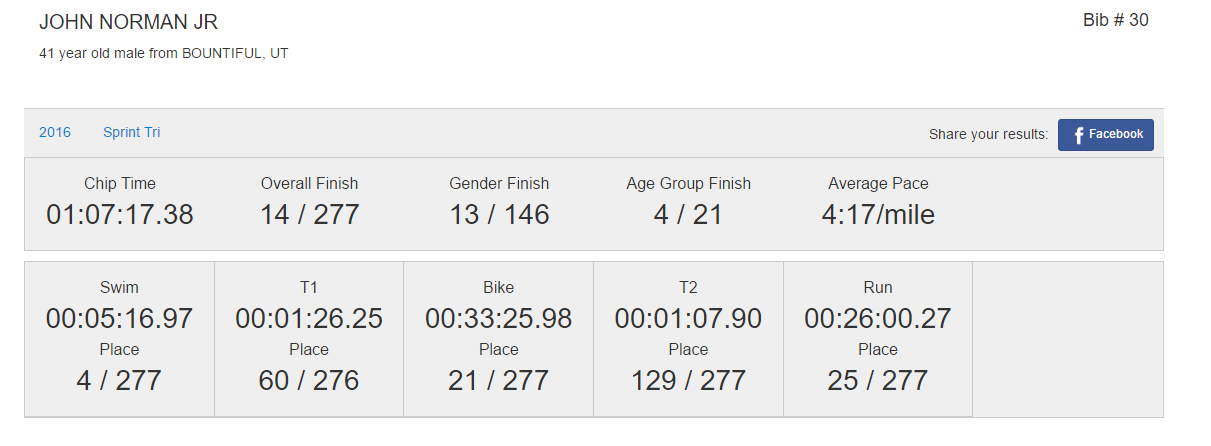Select the Run split time 00:26:00.27
1211x446 pixels.
878,319
